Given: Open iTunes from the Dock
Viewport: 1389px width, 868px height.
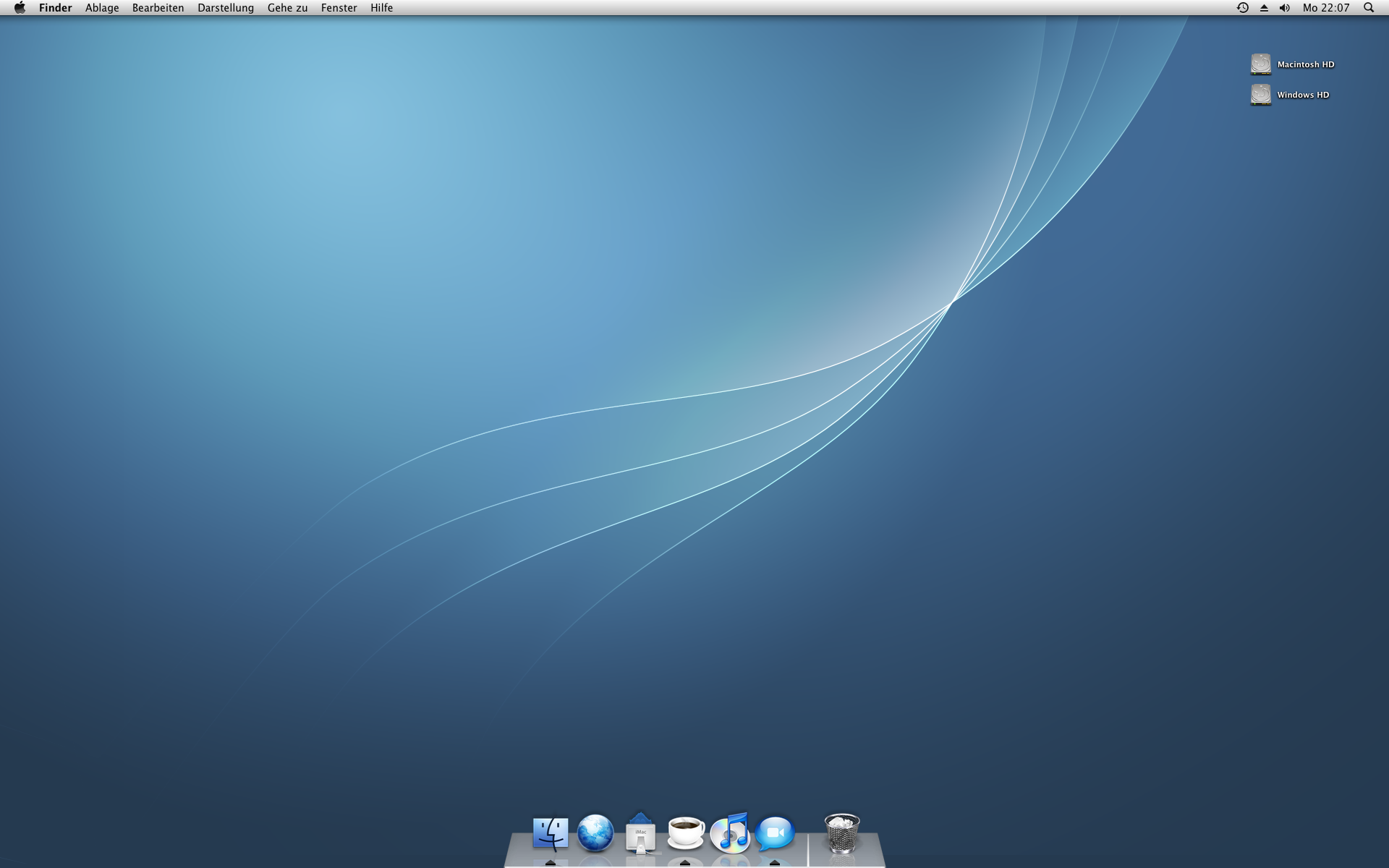Looking at the screenshot, I should coord(730,833).
